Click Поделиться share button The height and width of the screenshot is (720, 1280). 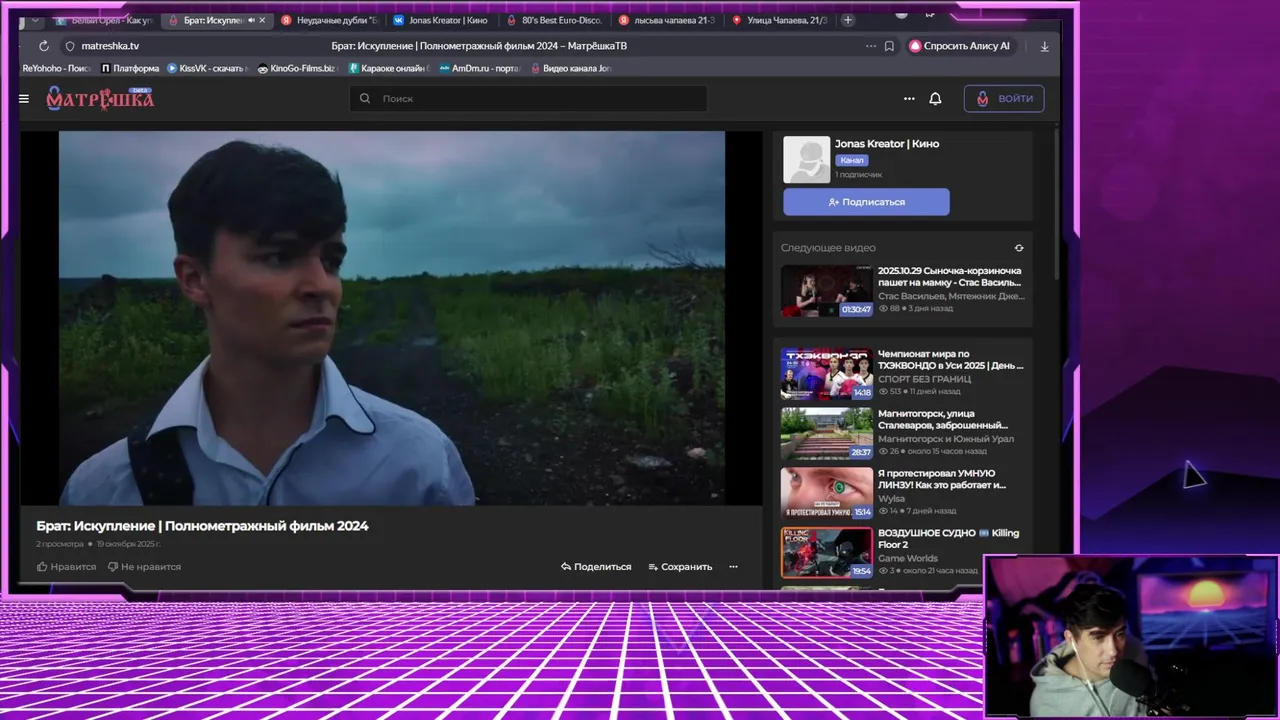click(x=596, y=567)
